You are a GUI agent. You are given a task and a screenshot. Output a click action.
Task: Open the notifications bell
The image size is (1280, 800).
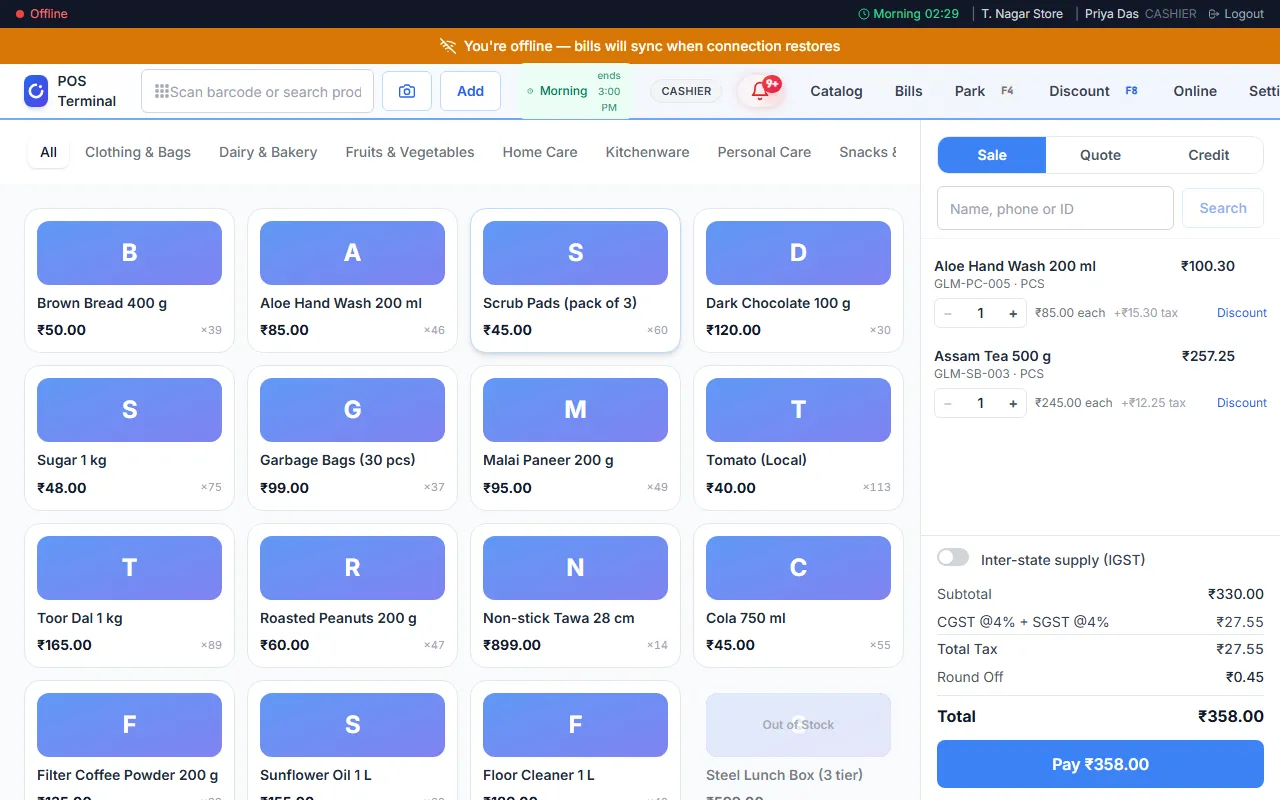click(x=760, y=91)
